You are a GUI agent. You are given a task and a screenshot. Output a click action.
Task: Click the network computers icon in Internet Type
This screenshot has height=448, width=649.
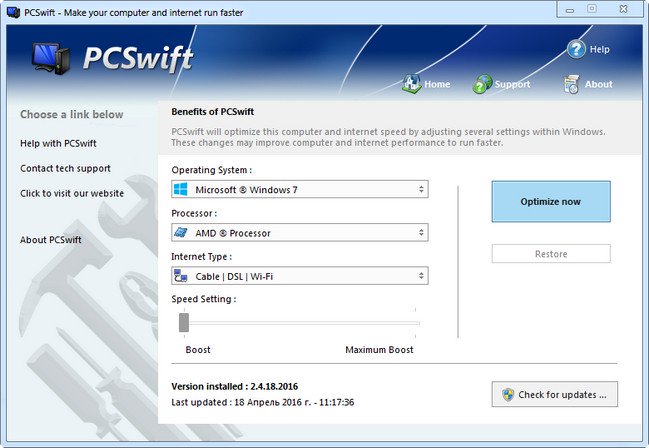(x=180, y=276)
